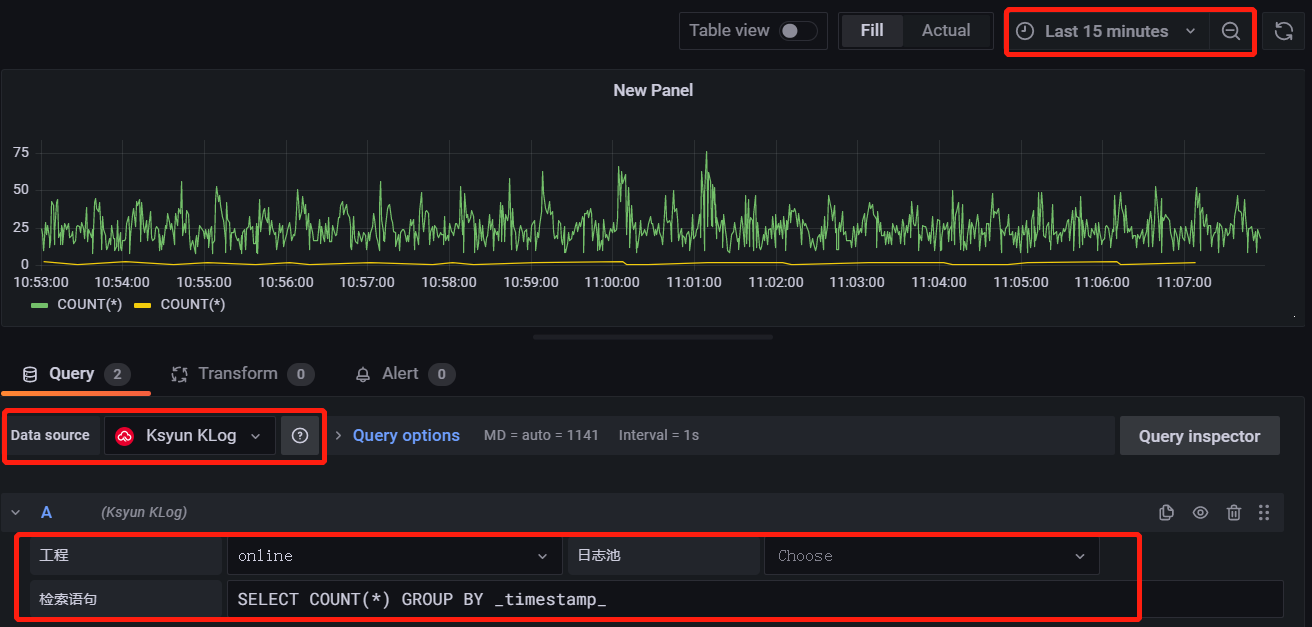Image resolution: width=1312 pixels, height=627 pixels.
Task: Click the clock icon in the time picker
Action: pos(1025,31)
